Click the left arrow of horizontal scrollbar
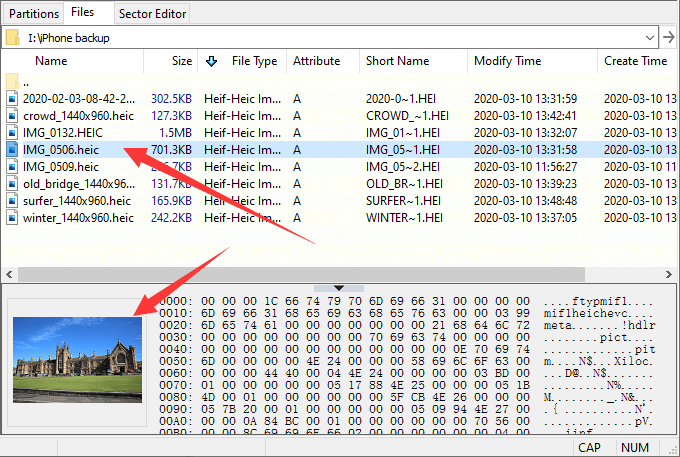Viewport: 680px width, 457px height. 9,274
